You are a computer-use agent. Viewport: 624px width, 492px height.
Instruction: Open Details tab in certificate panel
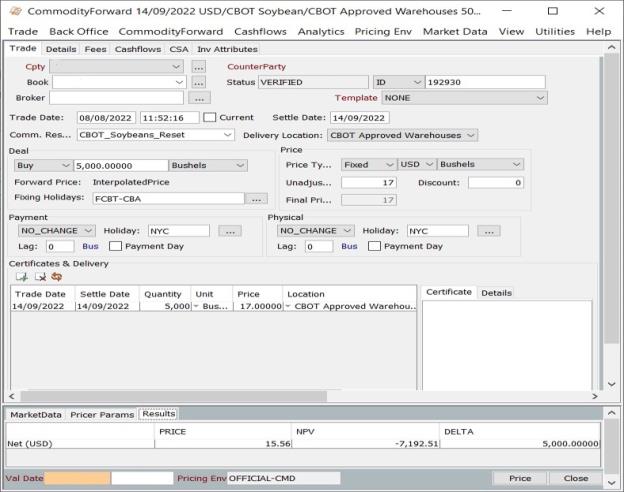(496, 293)
